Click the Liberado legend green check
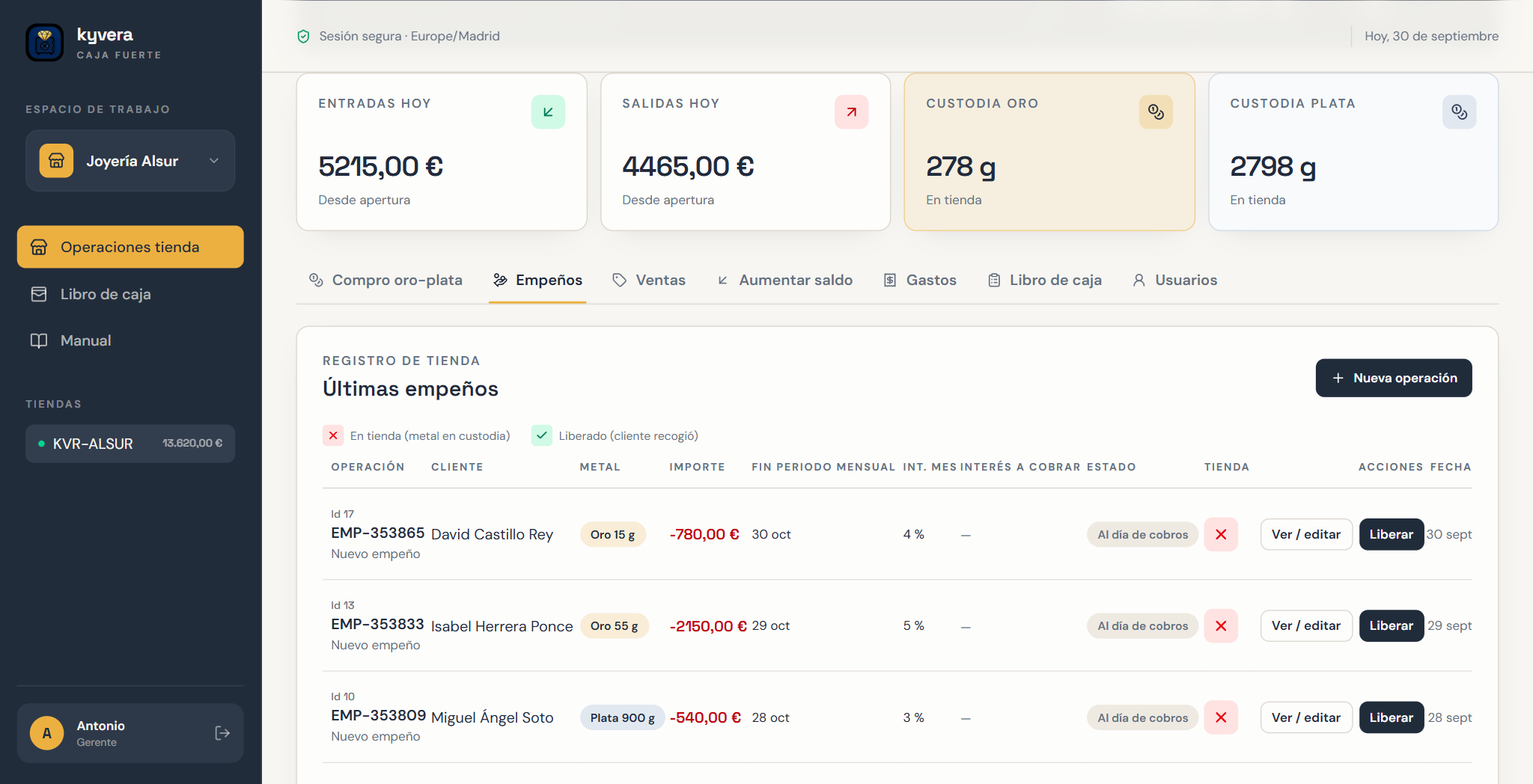Screen dimensions: 1533x784 pyautogui.click(x=541, y=435)
